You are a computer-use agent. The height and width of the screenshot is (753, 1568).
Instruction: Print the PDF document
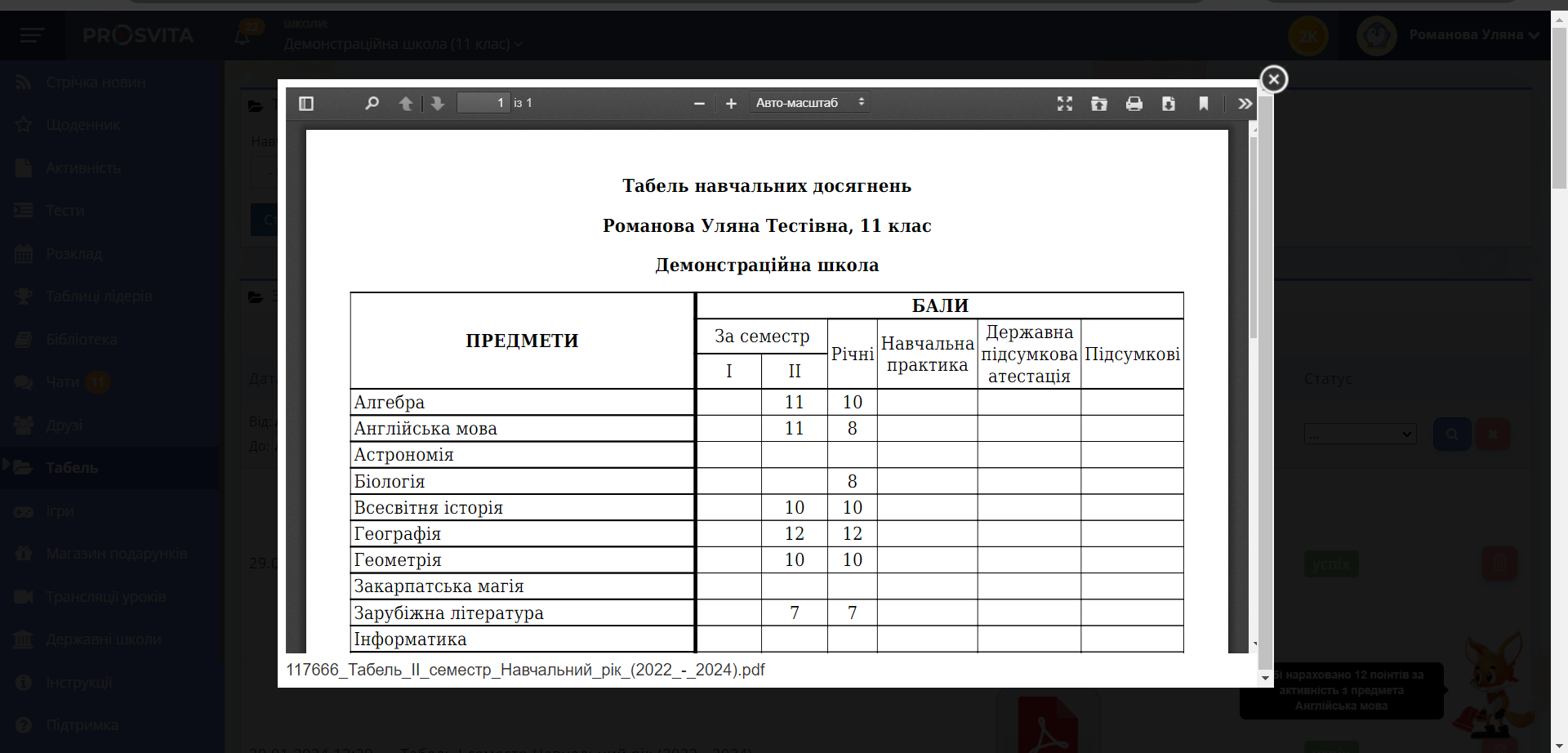pos(1134,104)
